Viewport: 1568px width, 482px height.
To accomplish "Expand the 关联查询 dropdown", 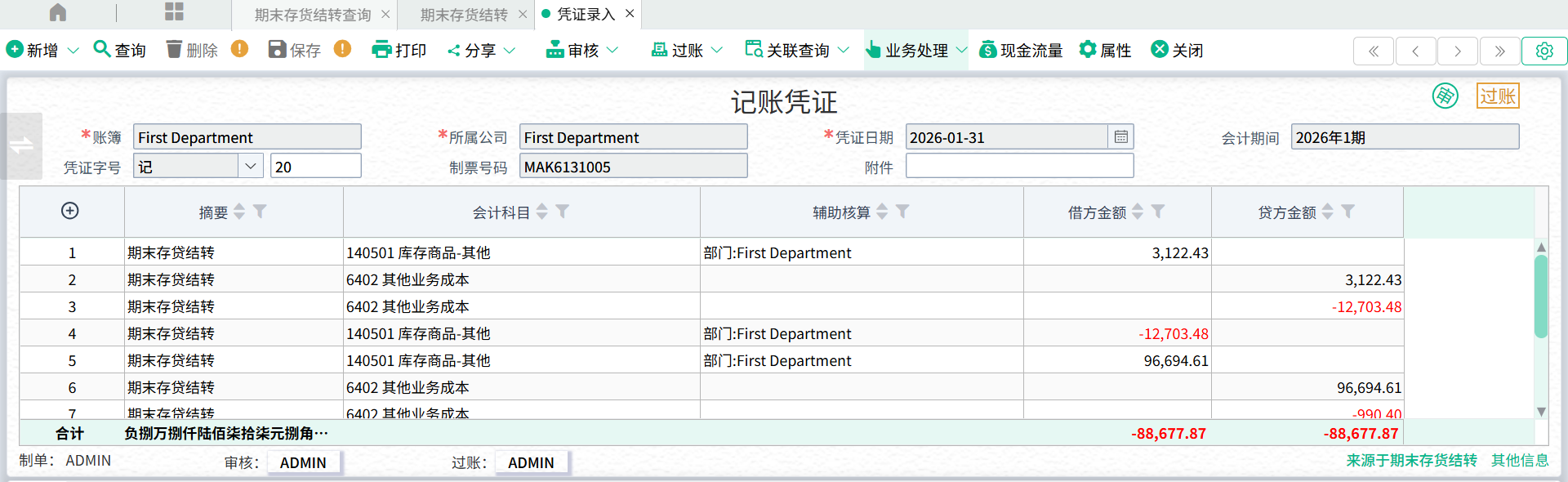I will pos(843,50).
